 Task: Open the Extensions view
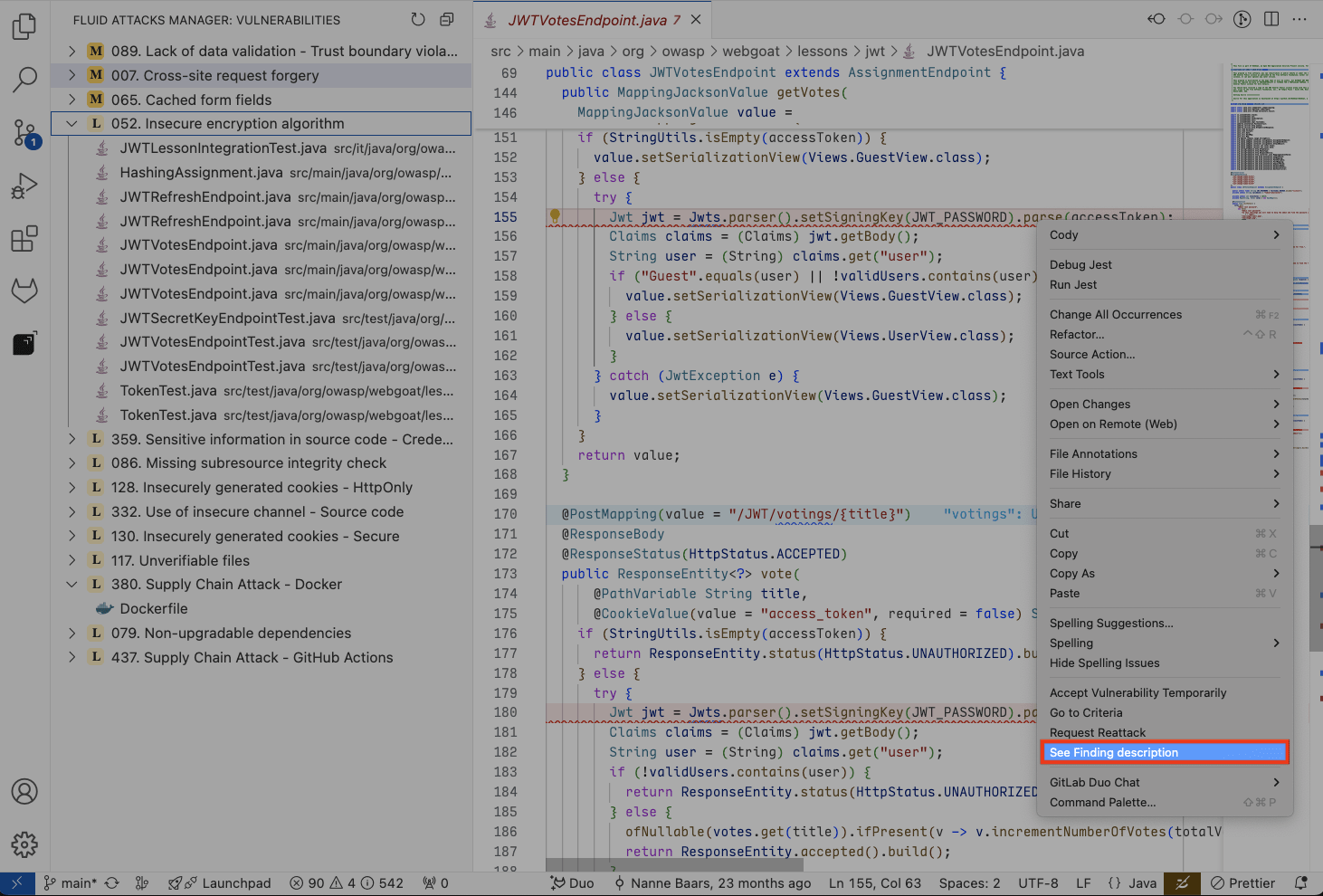click(x=24, y=239)
